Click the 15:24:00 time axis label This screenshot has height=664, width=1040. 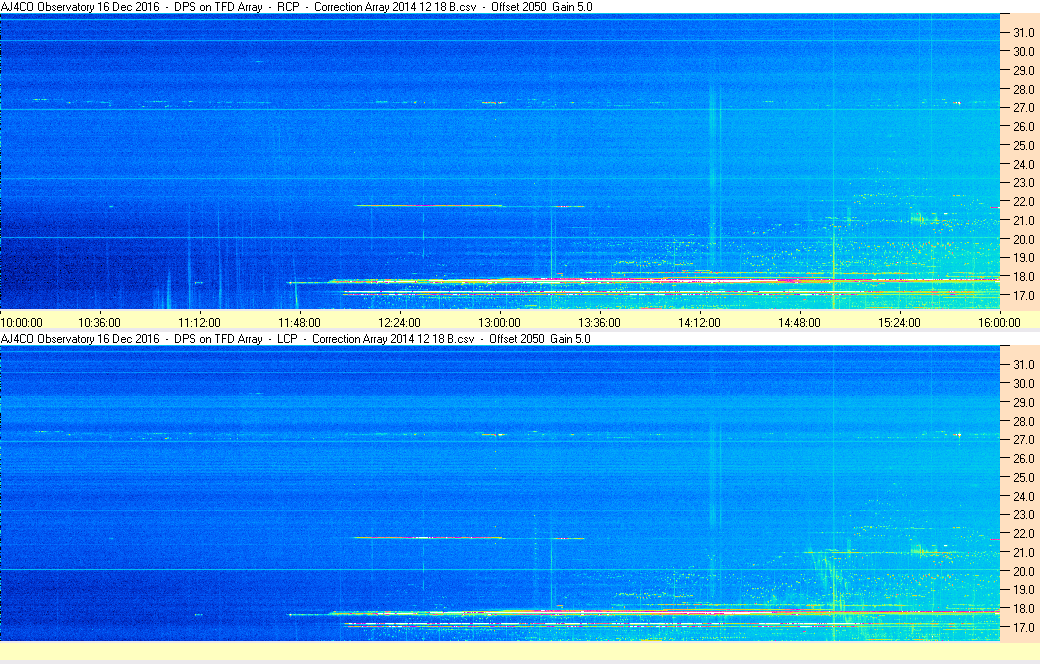coord(899,323)
